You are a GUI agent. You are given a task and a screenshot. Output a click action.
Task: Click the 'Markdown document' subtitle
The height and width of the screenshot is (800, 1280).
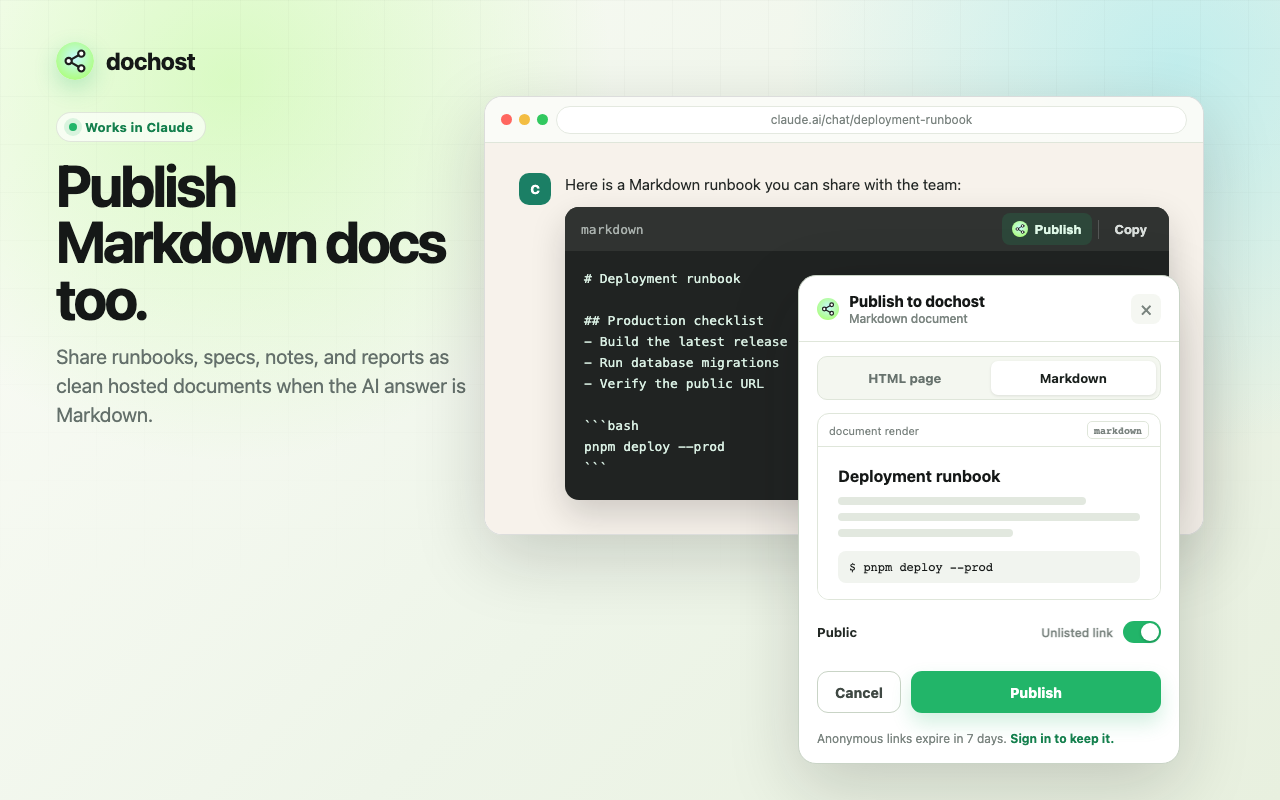[x=908, y=319]
